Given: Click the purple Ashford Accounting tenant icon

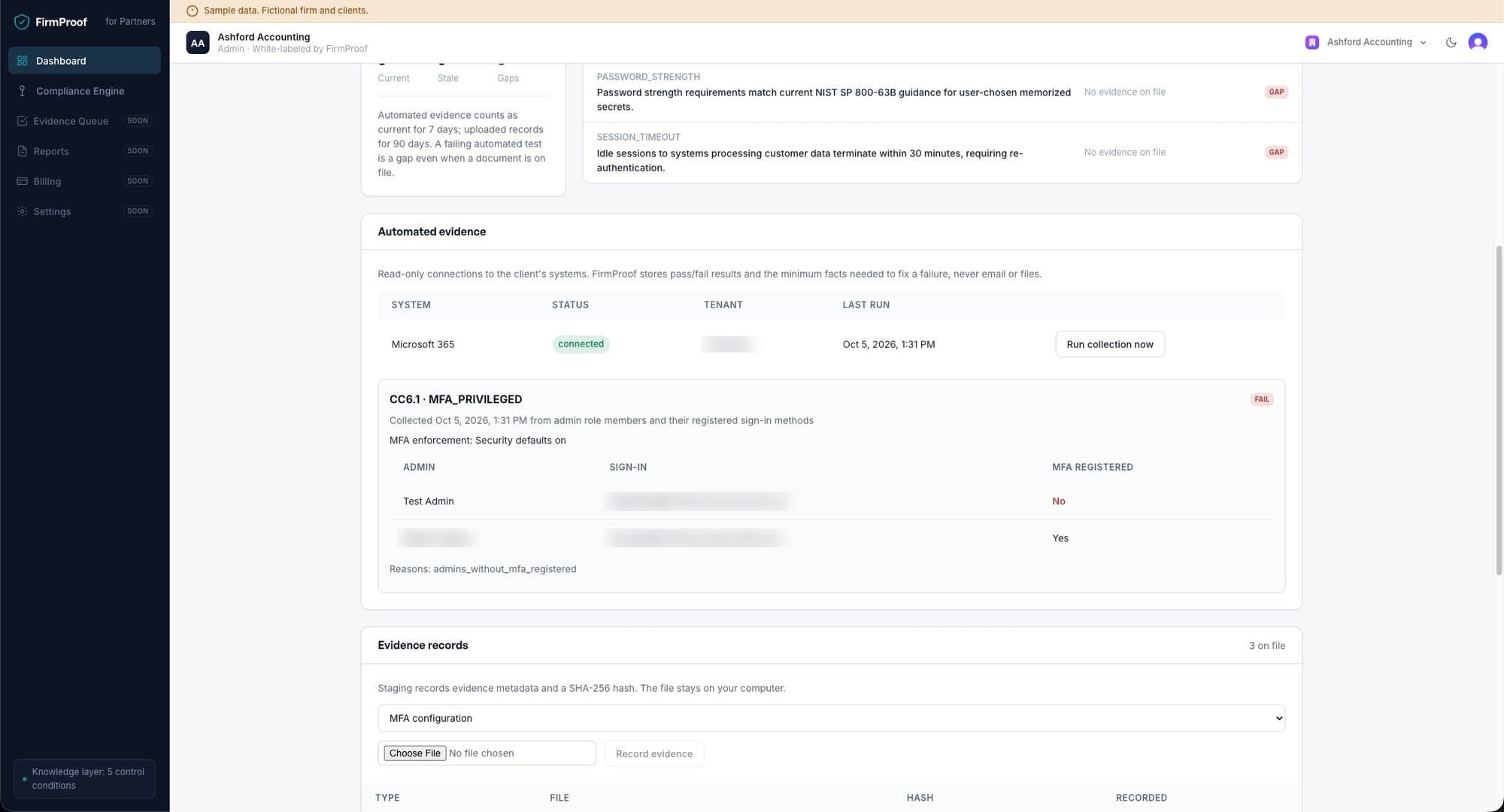Looking at the screenshot, I should 1312,42.
